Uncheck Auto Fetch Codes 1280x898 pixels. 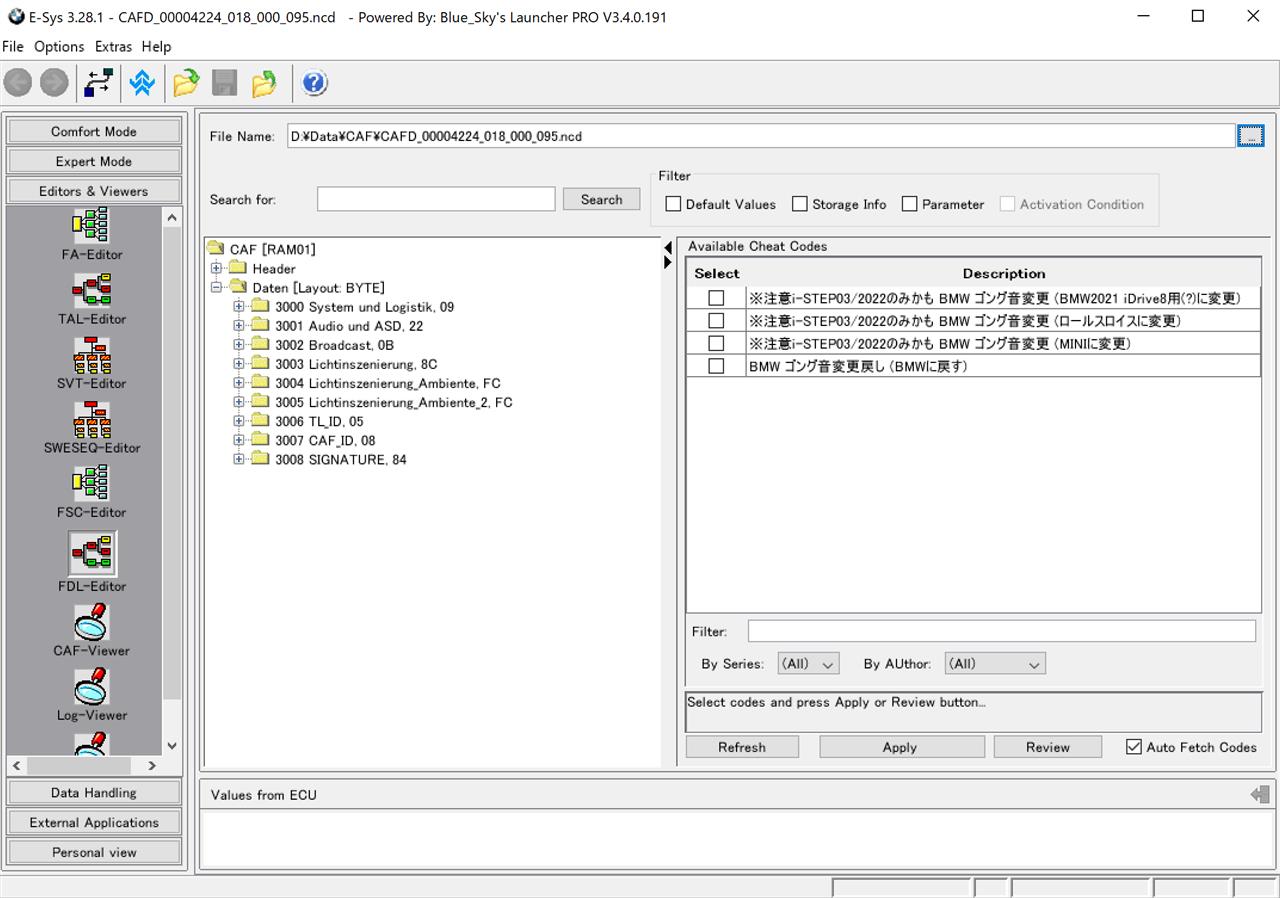(x=1134, y=747)
